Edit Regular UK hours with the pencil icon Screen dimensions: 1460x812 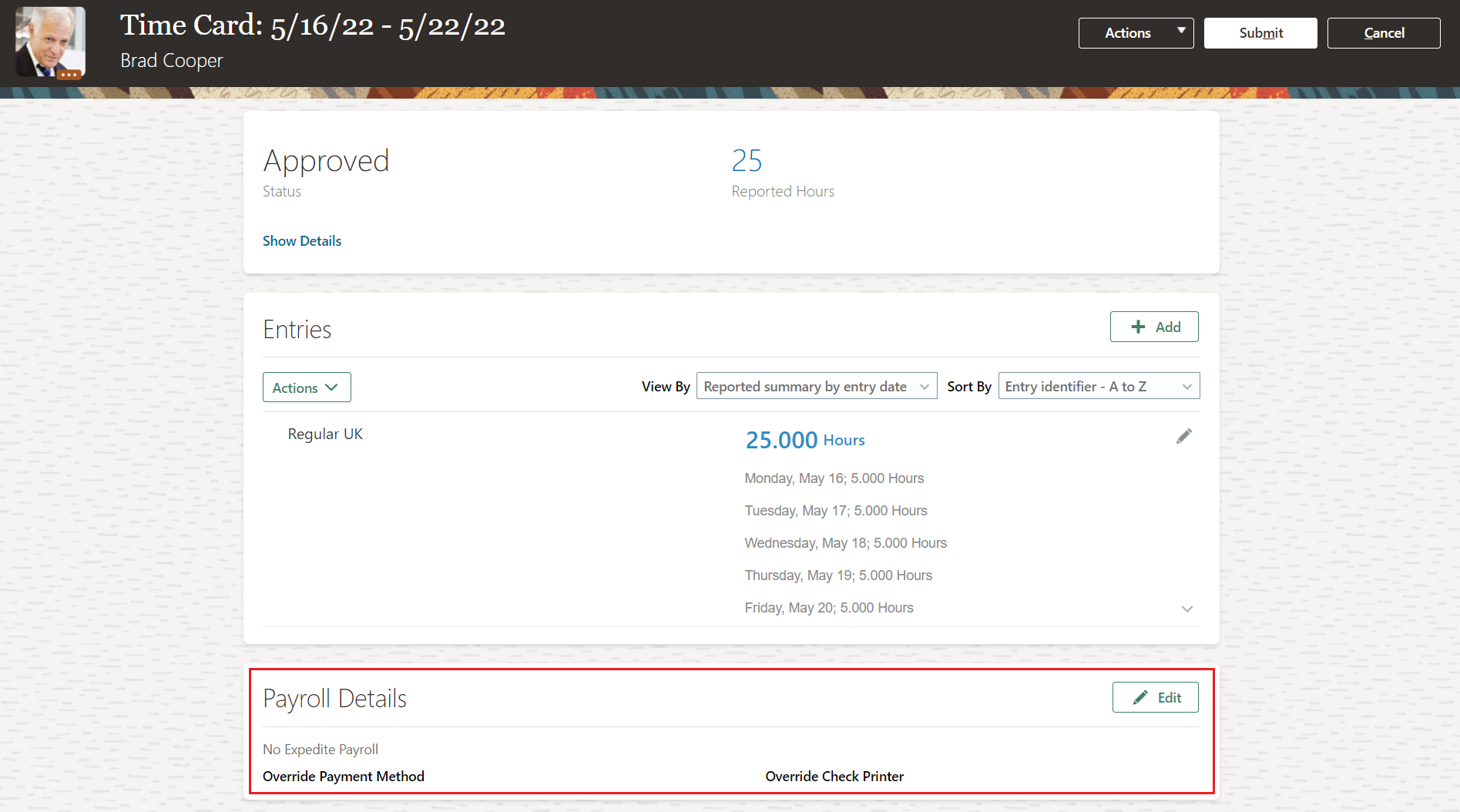1184,435
